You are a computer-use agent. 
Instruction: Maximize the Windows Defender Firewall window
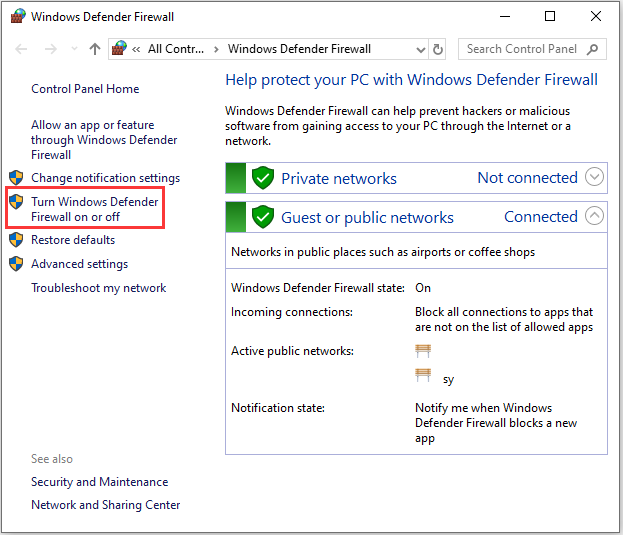pos(550,16)
